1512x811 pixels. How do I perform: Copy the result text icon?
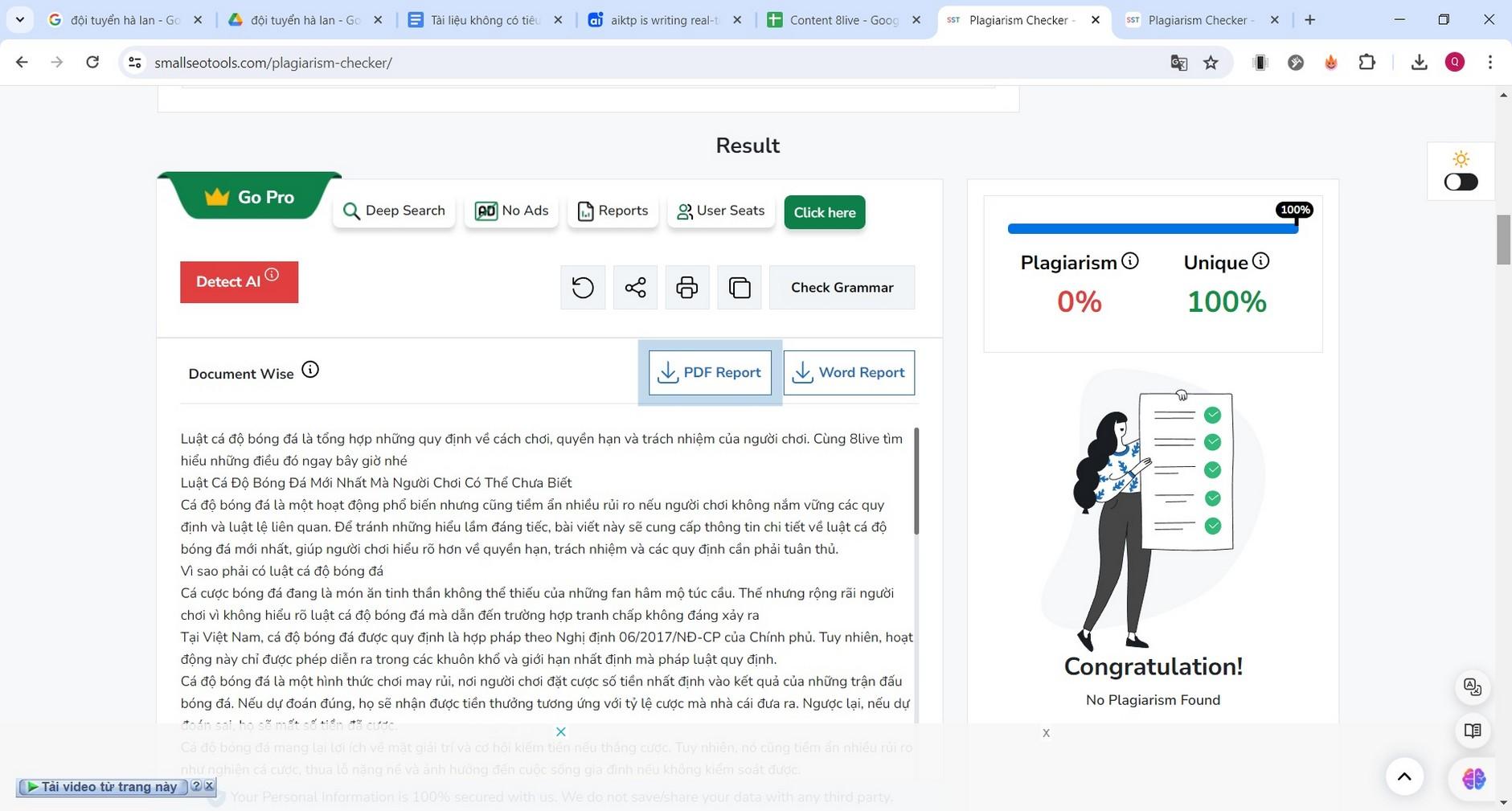740,287
